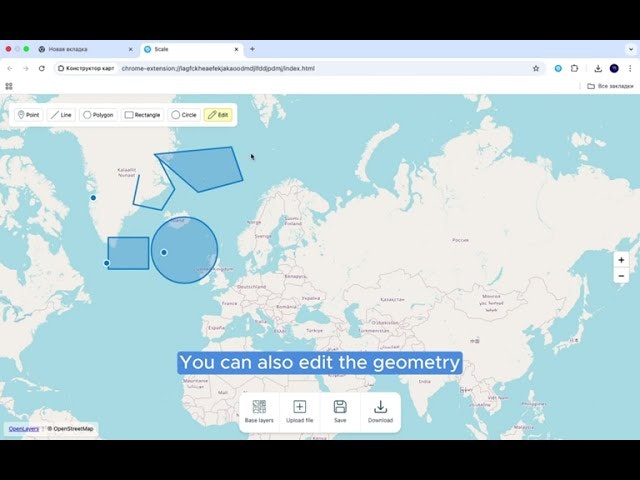This screenshot has width=640, height=480.
Task: Open the apps grid shortcut icon
Action: coord(9,86)
